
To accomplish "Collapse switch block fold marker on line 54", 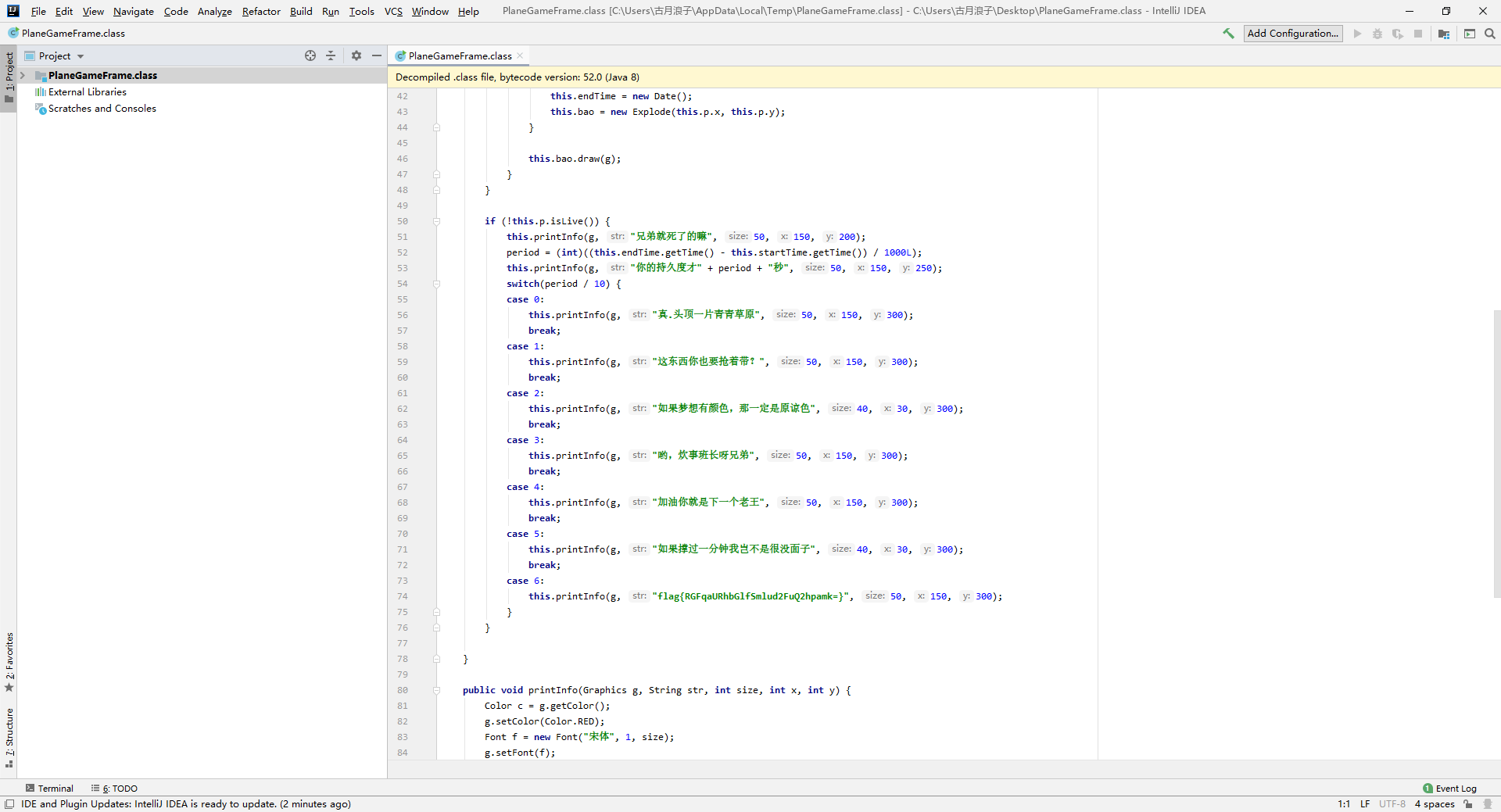I will point(437,284).
